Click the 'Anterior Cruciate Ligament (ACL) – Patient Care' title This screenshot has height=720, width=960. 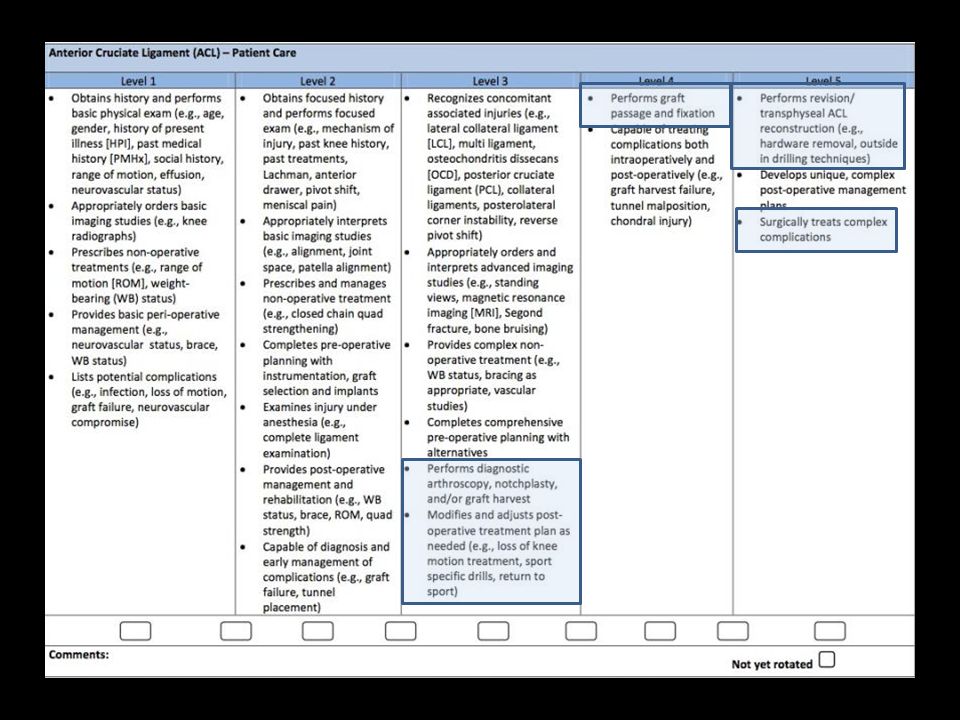[172, 53]
